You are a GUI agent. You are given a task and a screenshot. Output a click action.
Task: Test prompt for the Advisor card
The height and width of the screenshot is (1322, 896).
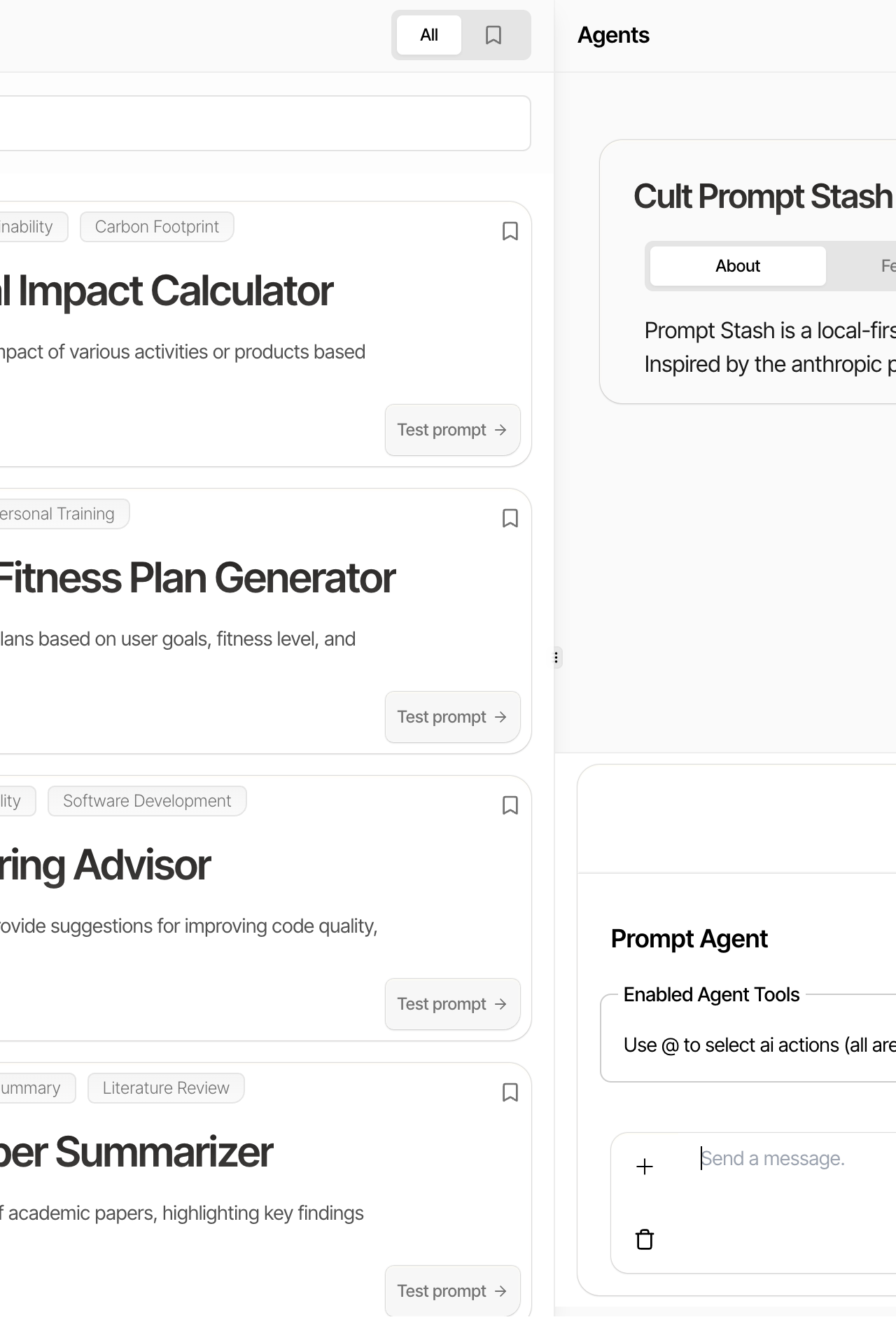[x=452, y=1004]
